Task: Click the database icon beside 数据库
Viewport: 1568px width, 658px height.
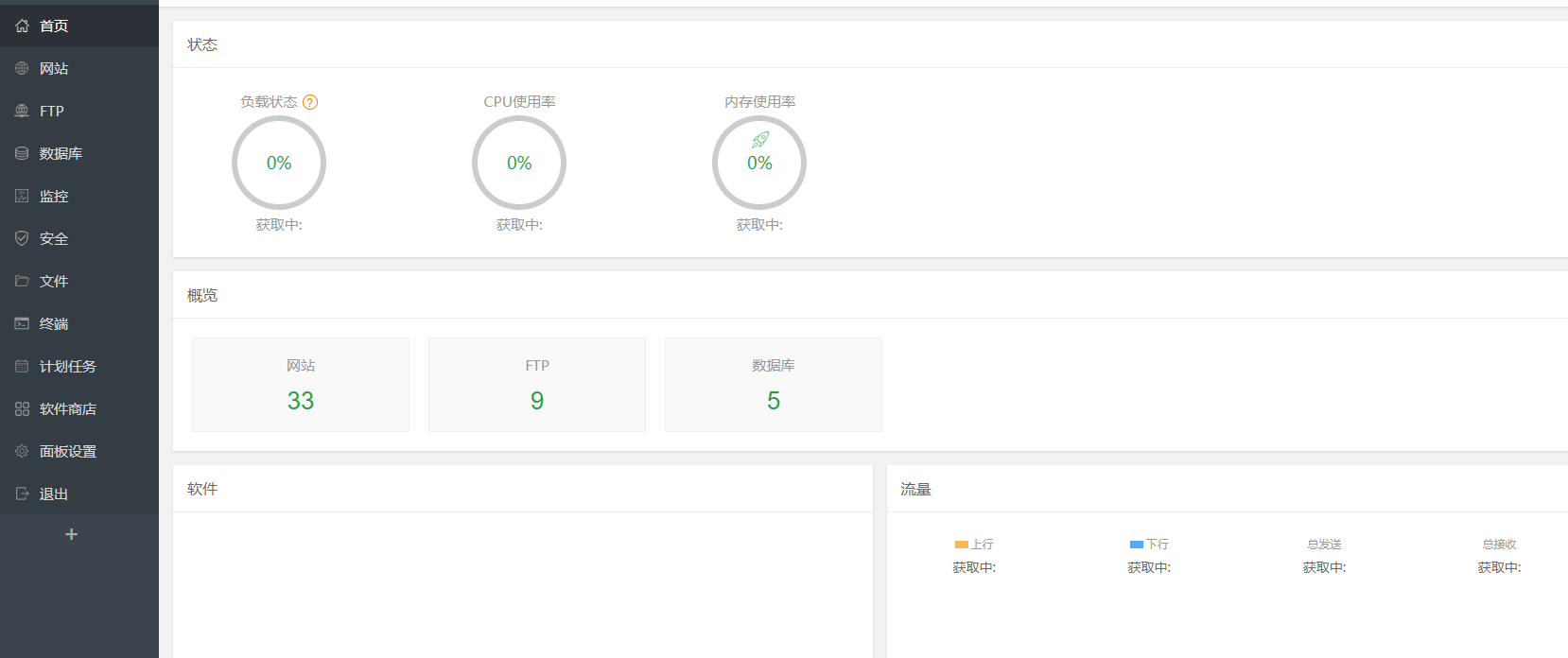Action: [22, 153]
